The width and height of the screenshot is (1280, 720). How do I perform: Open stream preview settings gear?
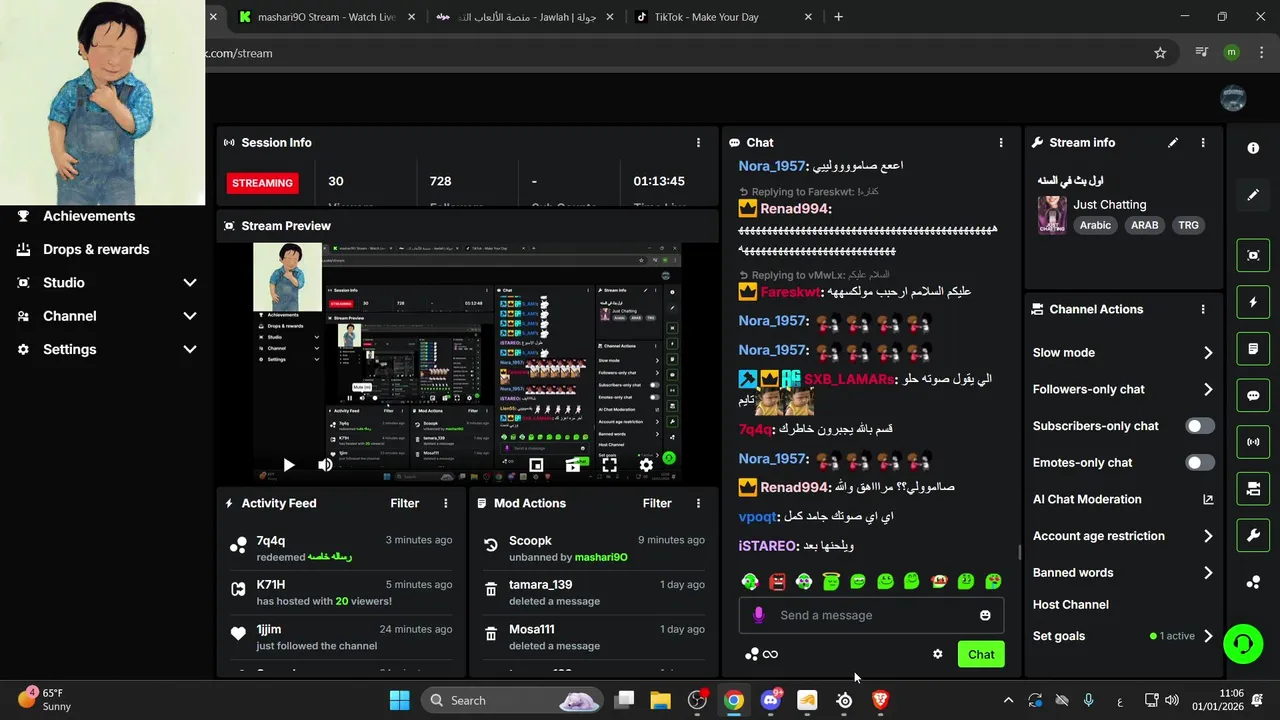pyautogui.click(x=646, y=465)
